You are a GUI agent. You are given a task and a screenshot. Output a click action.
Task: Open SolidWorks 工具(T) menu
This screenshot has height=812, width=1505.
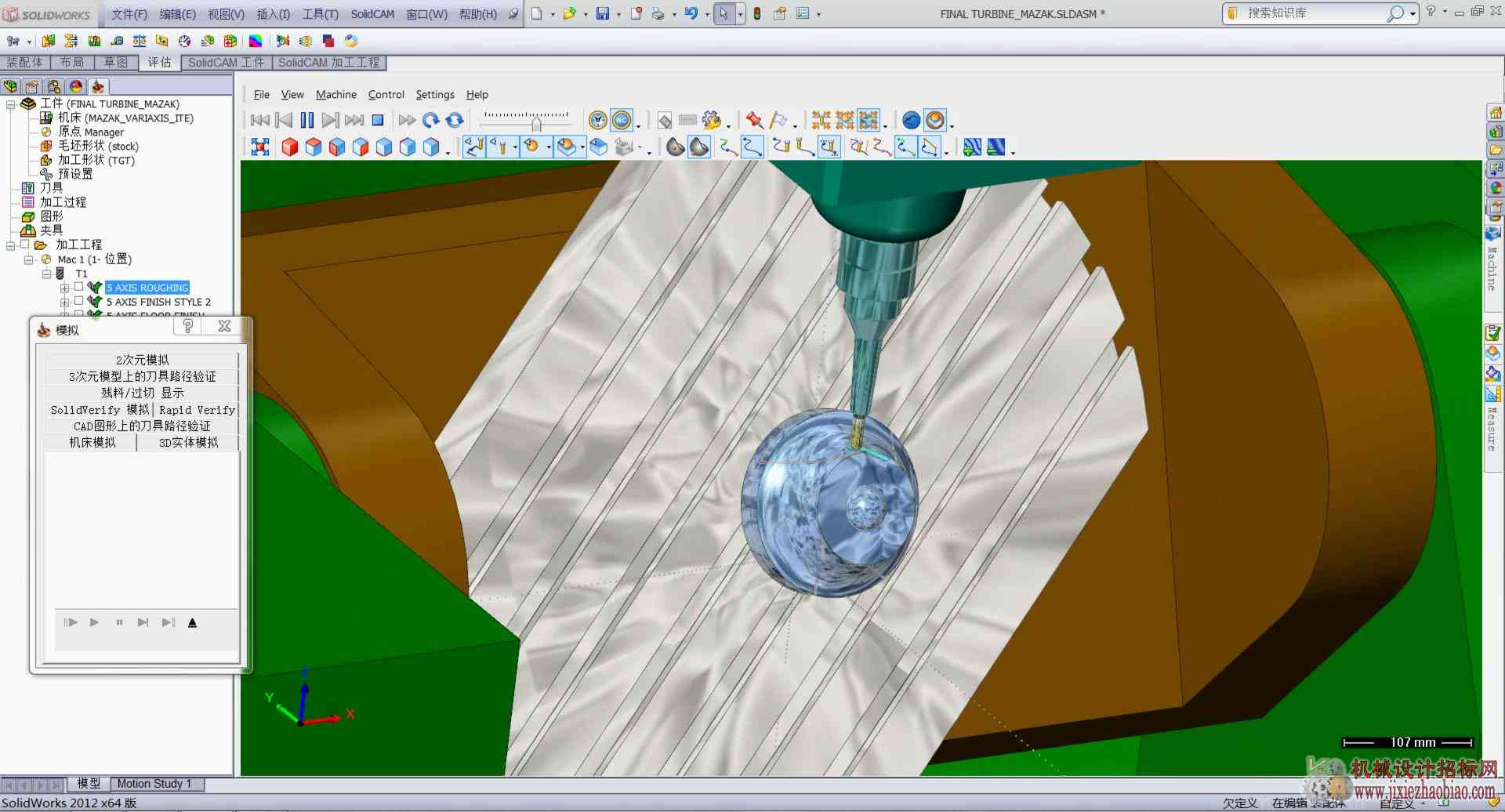pos(321,14)
